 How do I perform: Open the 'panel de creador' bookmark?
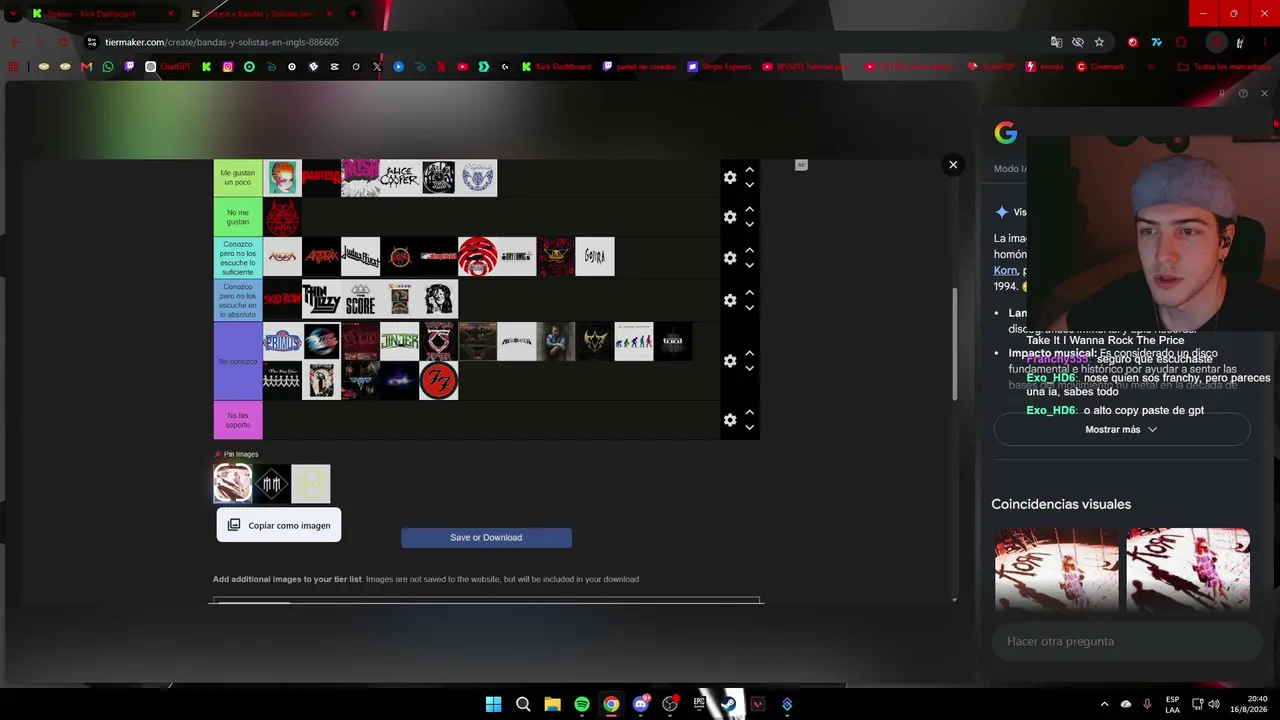tap(640, 67)
